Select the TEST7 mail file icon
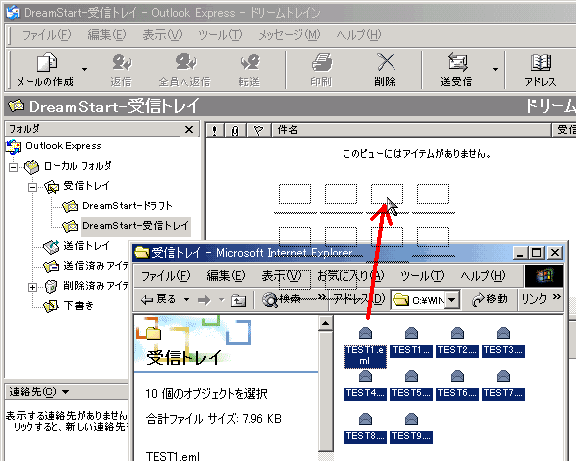This screenshot has width=576, height=461. click(x=503, y=376)
